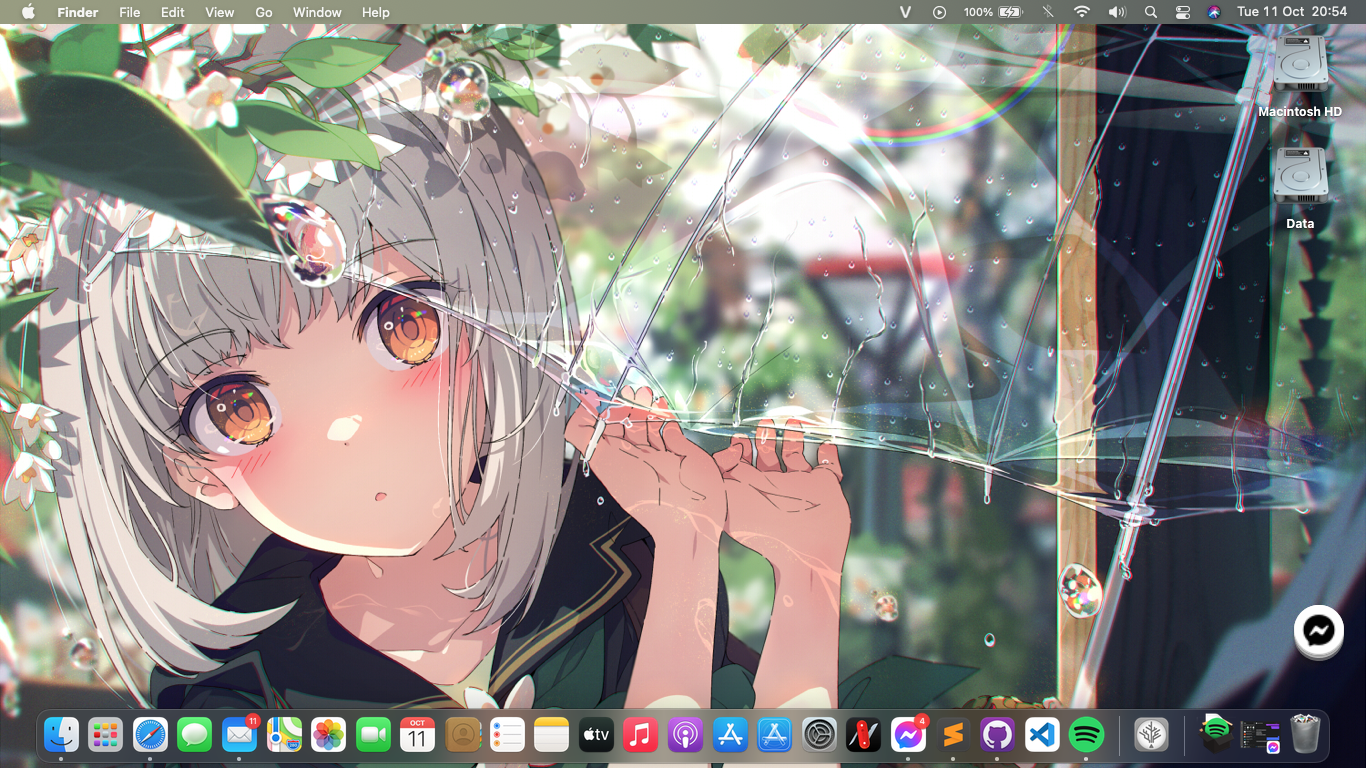Open blue developer app left of System Preferences
The width and height of the screenshot is (1366, 768).
775,736
